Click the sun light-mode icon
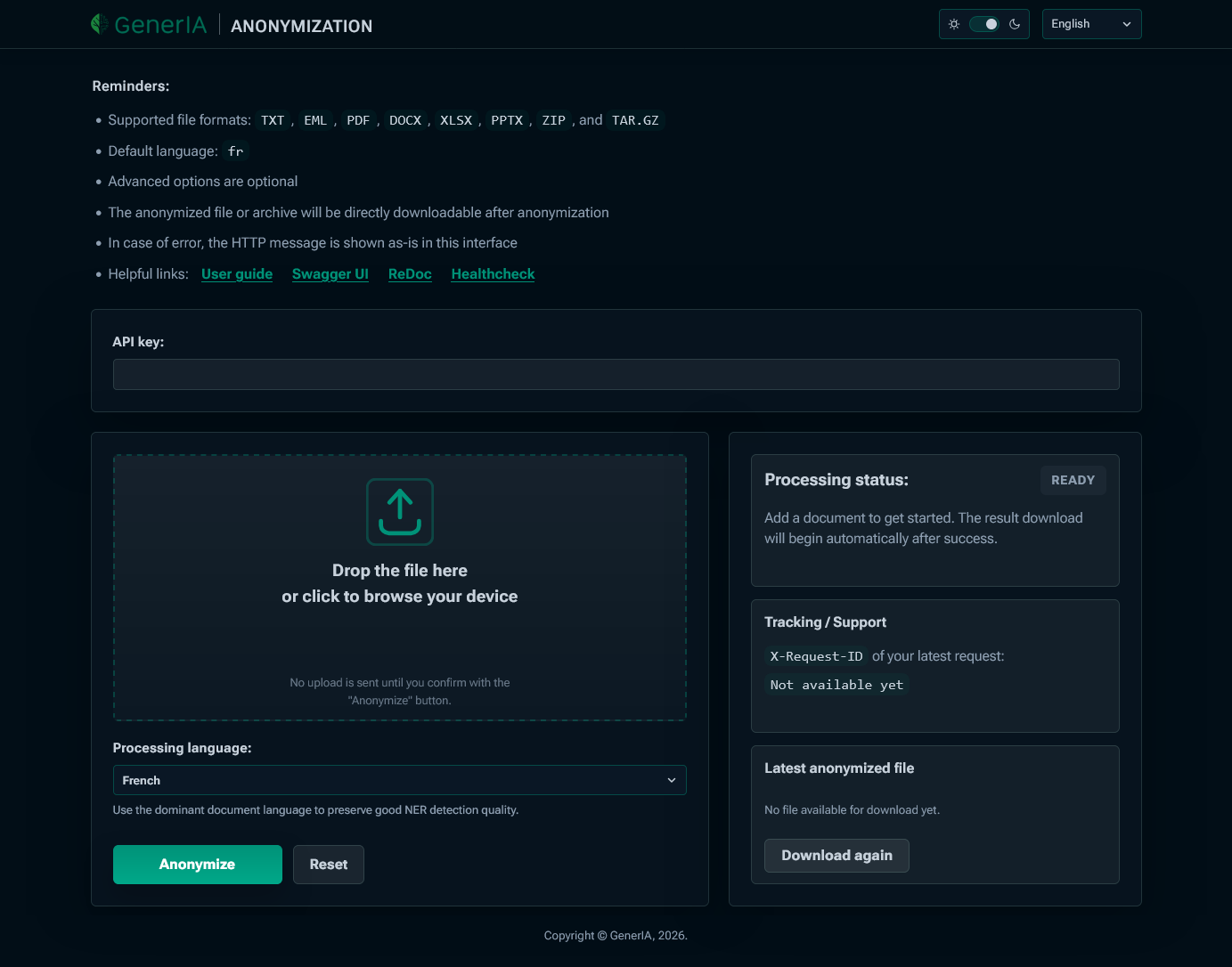The image size is (1232, 967). [x=954, y=24]
